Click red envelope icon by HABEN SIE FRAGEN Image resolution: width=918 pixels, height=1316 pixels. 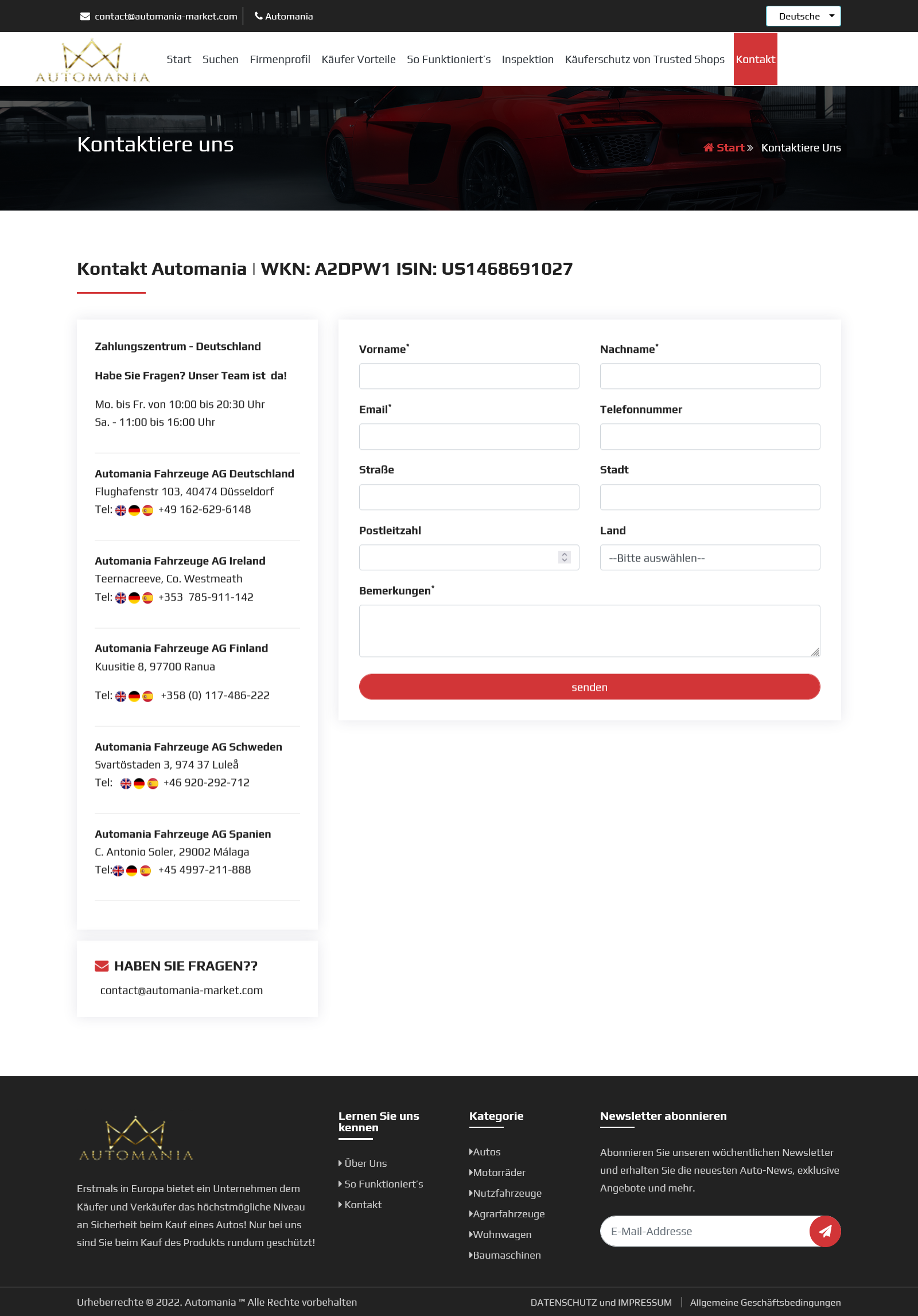pos(102,966)
